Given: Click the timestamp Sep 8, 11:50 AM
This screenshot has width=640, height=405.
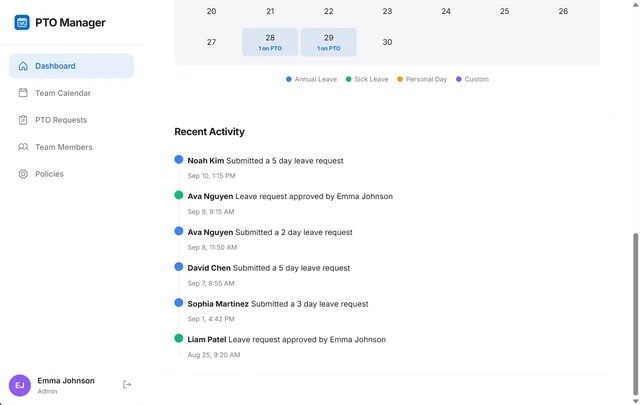Looking at the screenshot, I should pyautogui.click(x=212, y=247).
